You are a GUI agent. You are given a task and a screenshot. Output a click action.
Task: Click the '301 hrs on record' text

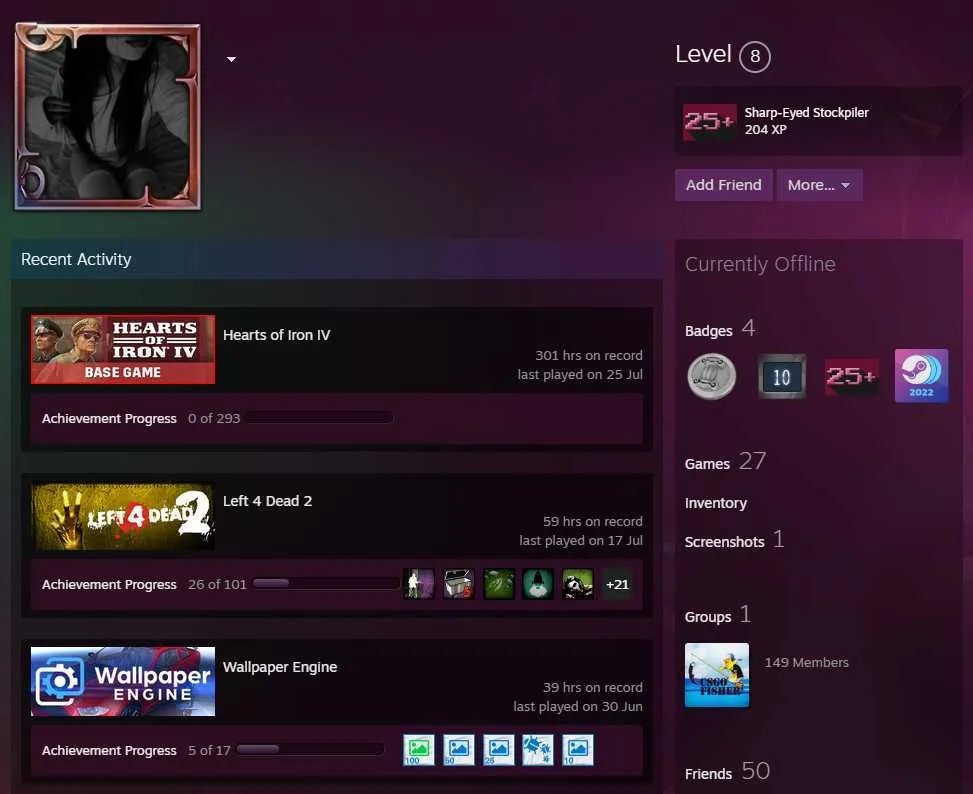pyautogui.click(x=589, y=355)
